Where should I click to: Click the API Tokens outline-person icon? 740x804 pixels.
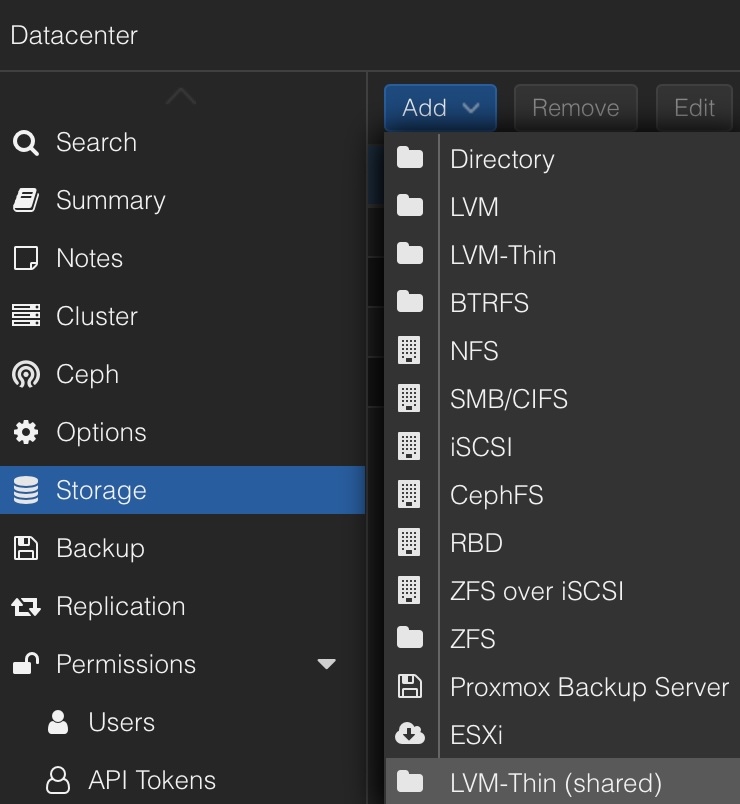[58, 780]
